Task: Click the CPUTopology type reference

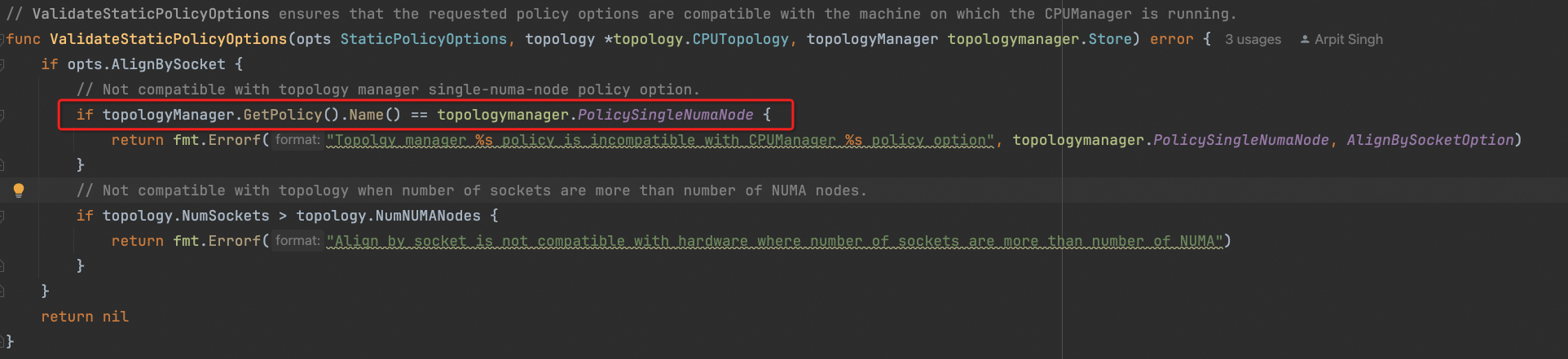Action: pos(740,39)
